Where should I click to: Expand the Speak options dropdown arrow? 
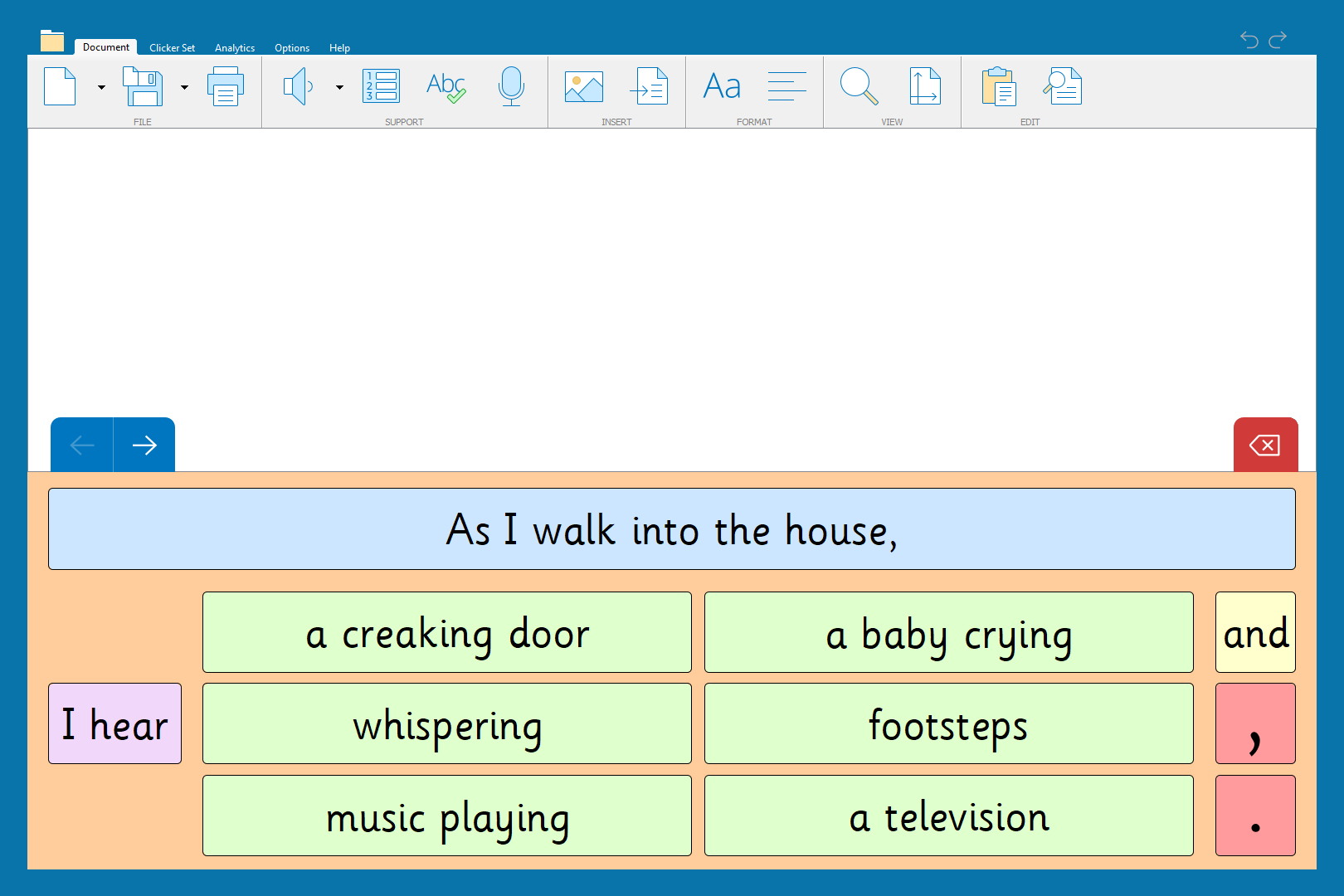[339, 87]
